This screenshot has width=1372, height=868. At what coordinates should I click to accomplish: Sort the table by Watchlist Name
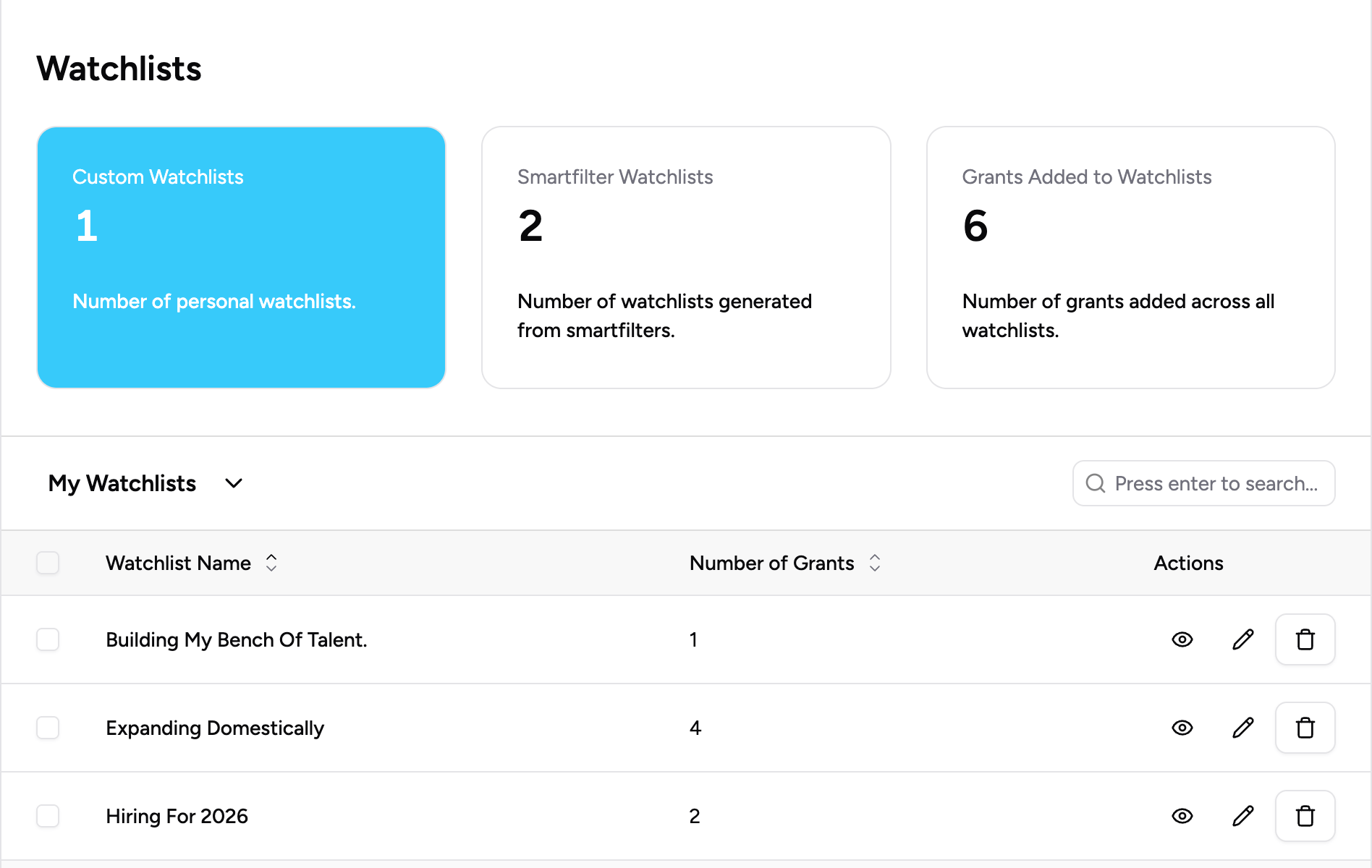point(271,563)
